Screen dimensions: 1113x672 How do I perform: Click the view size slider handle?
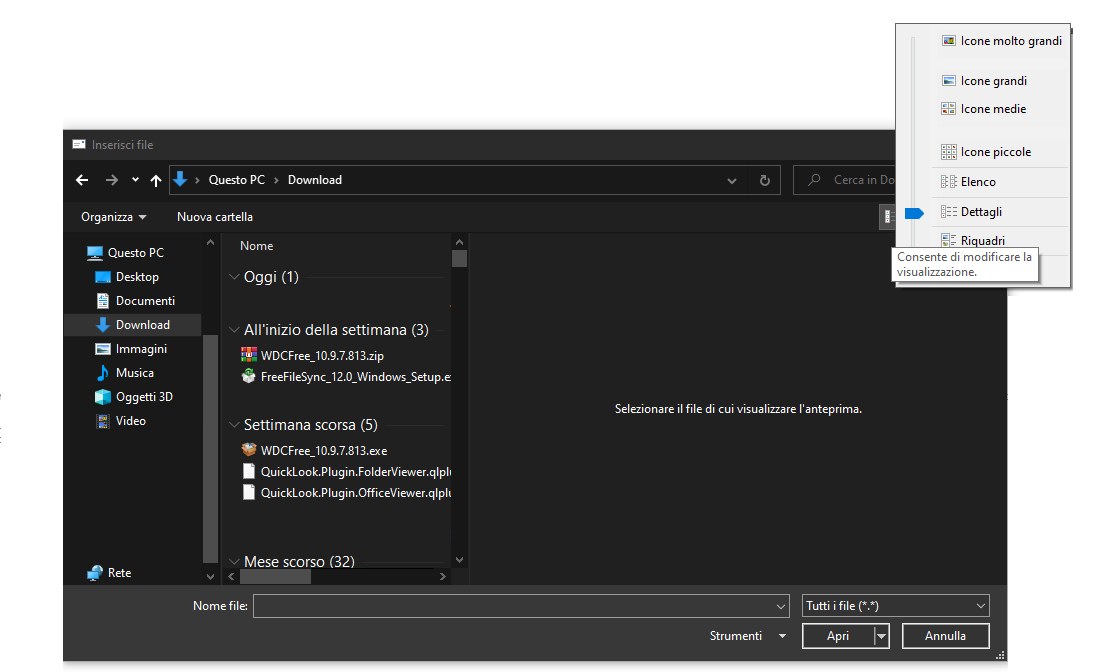tap(914, 213)
